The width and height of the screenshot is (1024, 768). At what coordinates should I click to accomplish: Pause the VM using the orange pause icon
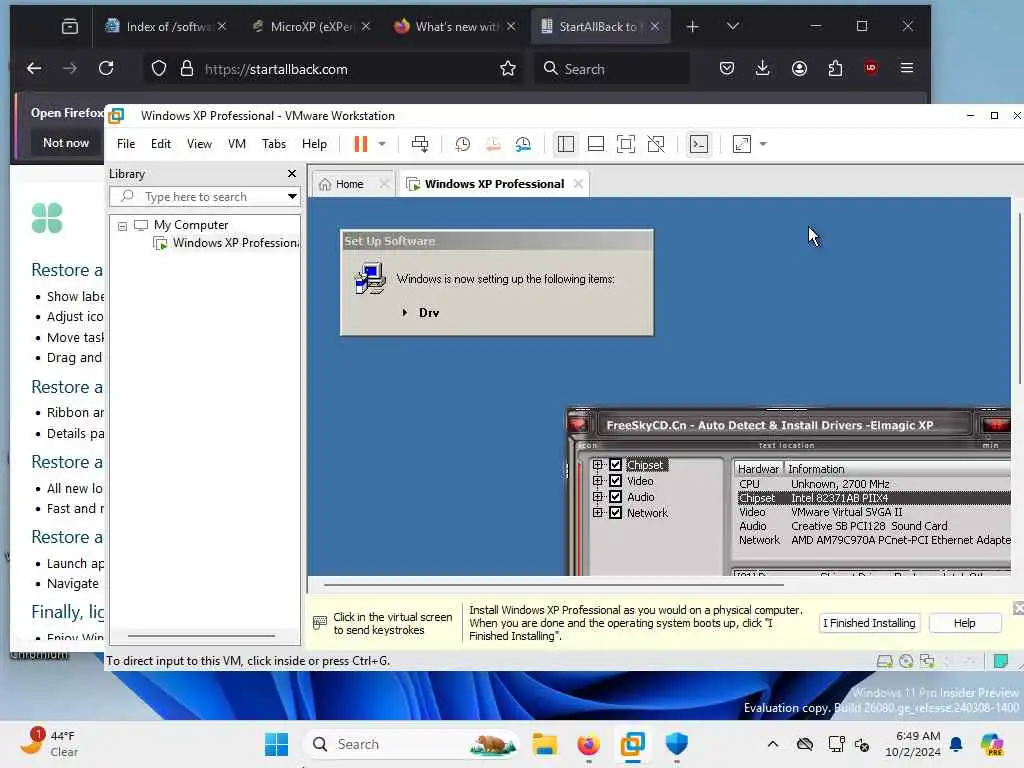point(360,144)
